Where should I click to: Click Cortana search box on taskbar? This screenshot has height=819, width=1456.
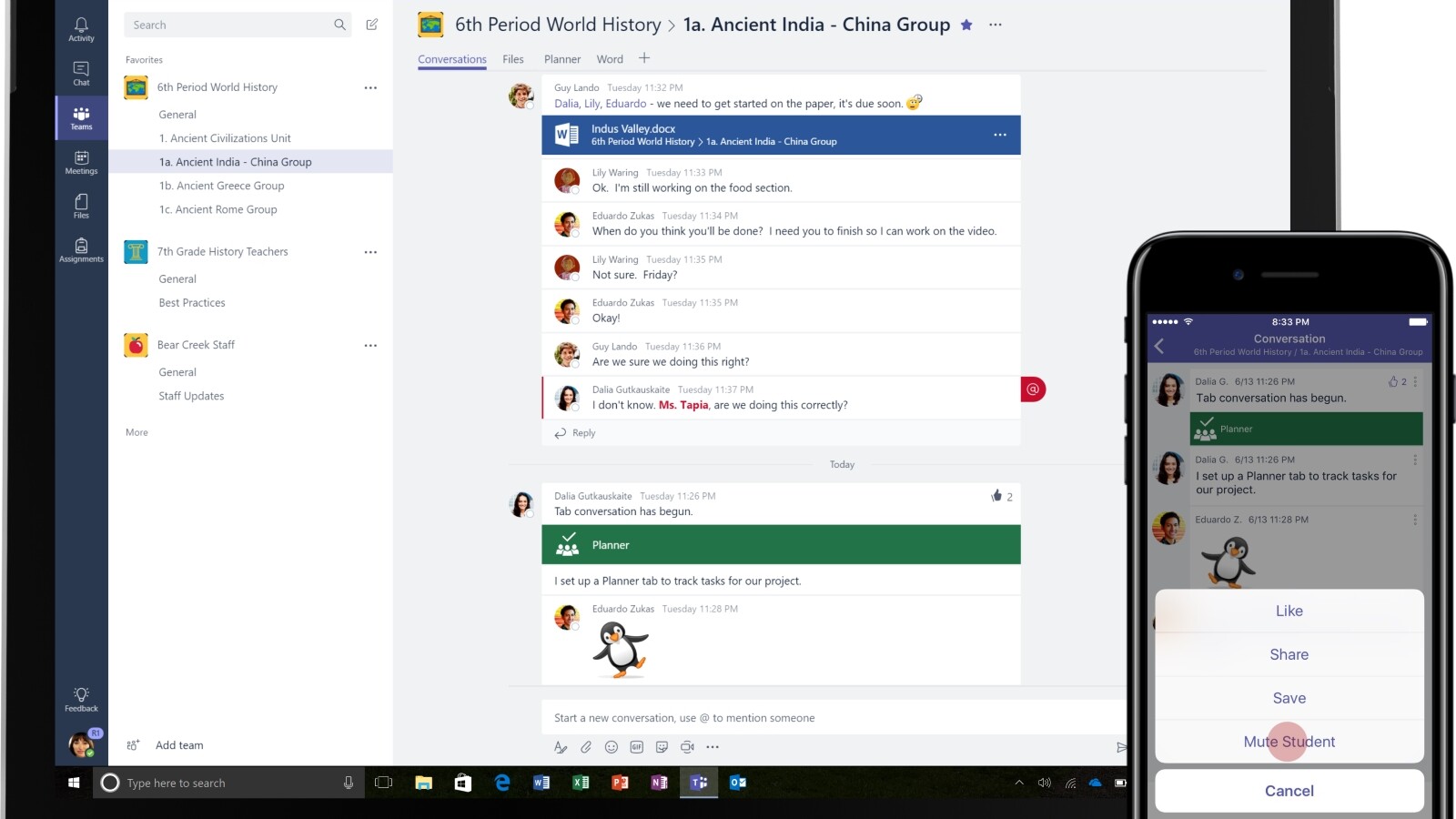[228, 783]
